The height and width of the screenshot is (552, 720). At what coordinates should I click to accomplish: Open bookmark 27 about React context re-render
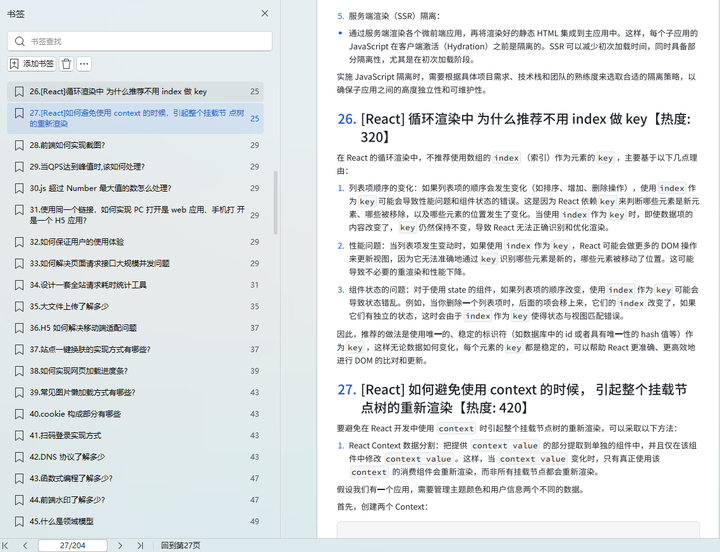(135, 118)
